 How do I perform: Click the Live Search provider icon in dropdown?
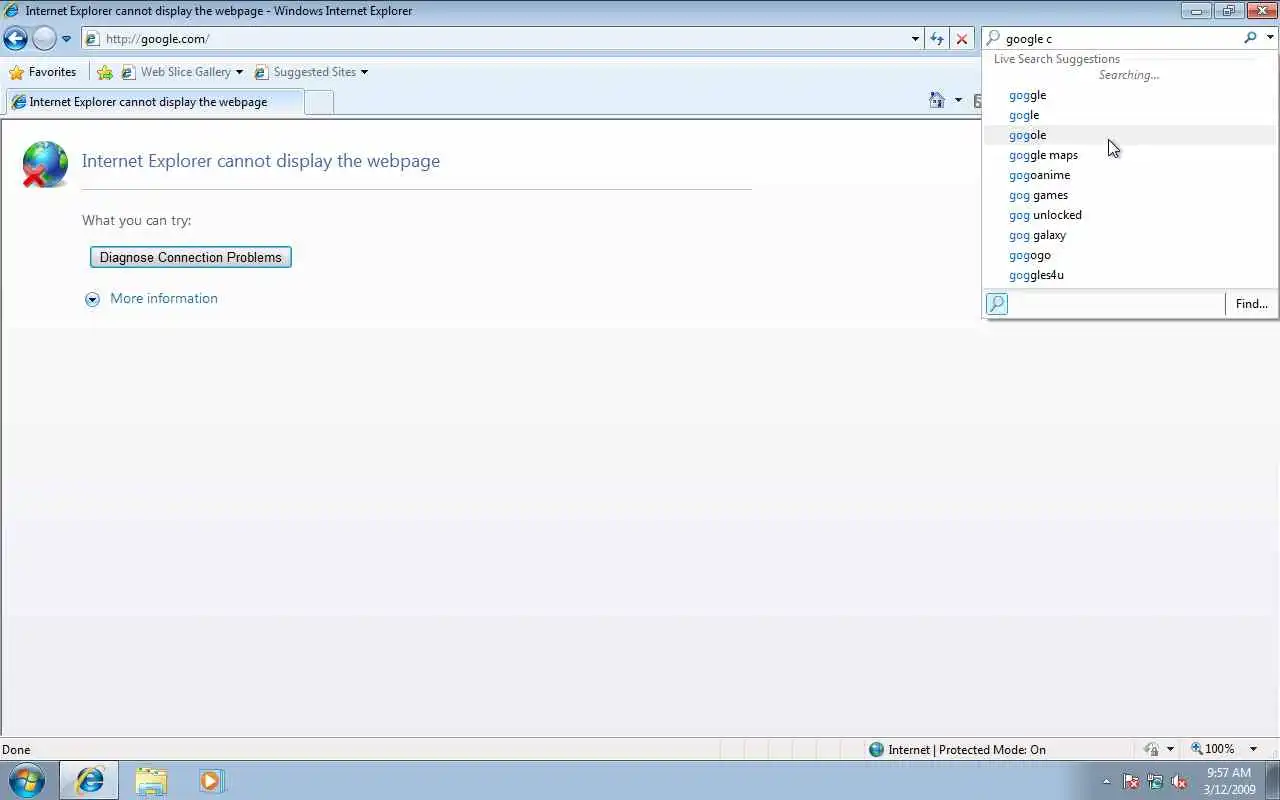click(997, 304)
